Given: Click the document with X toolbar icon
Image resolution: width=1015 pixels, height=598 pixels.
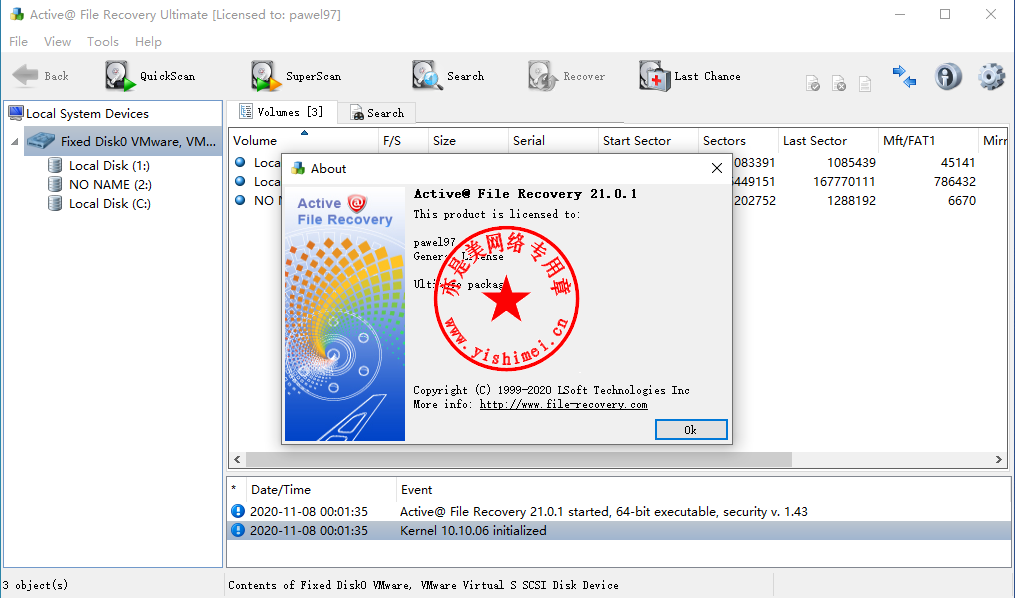Looking at the screenshot, I should pyautogui.click(x=839, y=83).
